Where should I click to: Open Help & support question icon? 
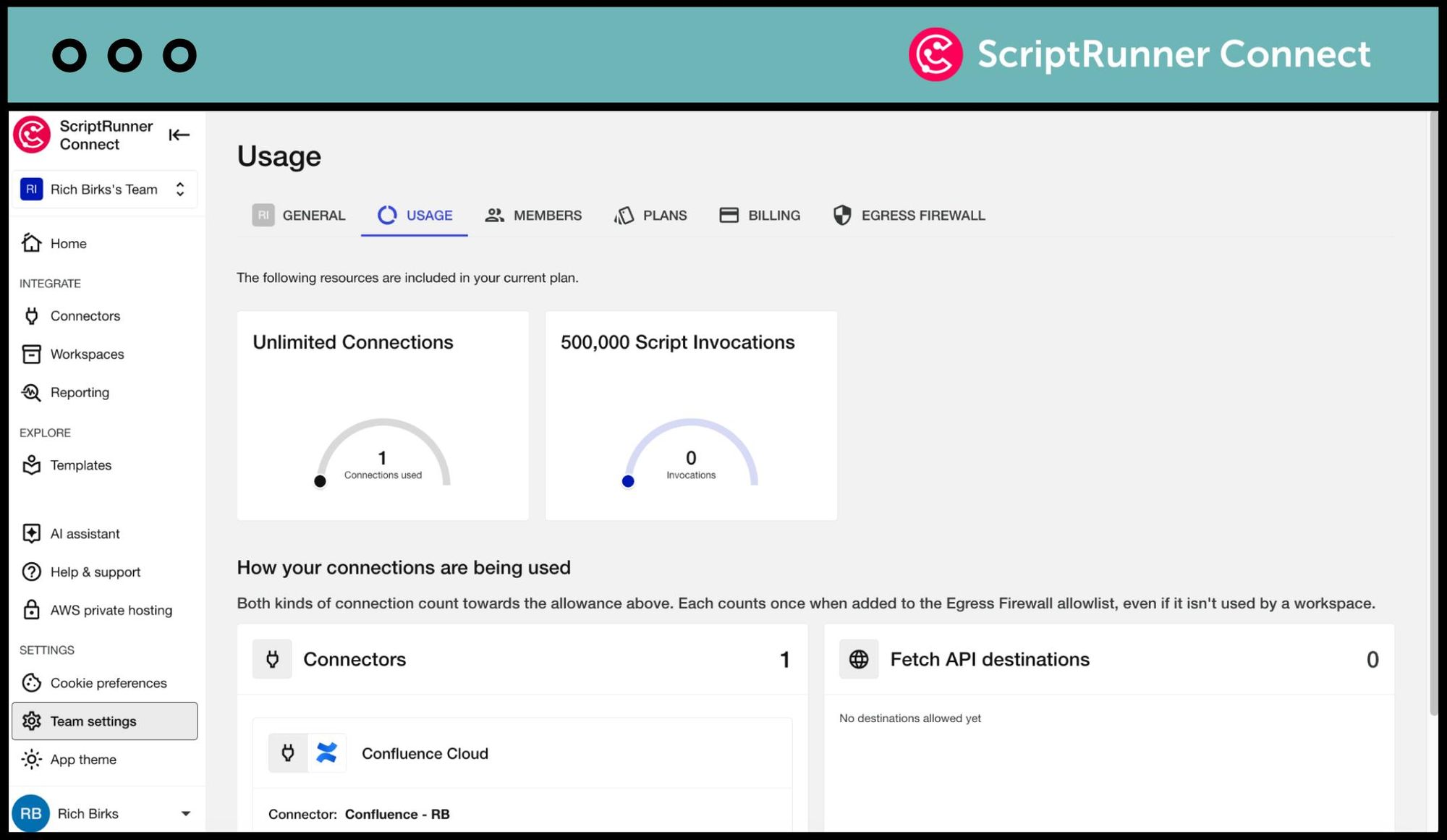(x=31, y=572)
